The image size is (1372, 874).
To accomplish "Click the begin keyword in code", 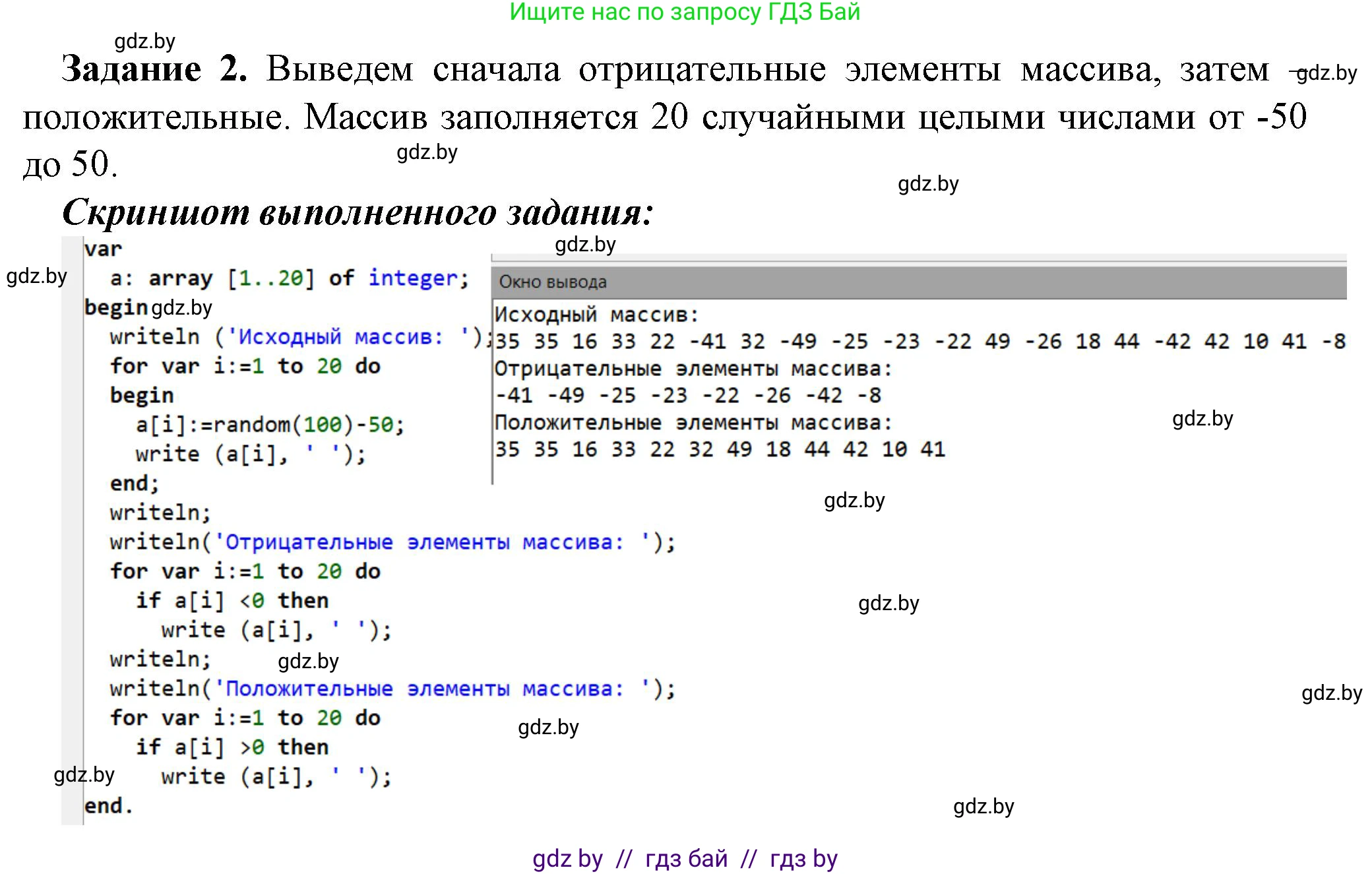I will 115,307.
